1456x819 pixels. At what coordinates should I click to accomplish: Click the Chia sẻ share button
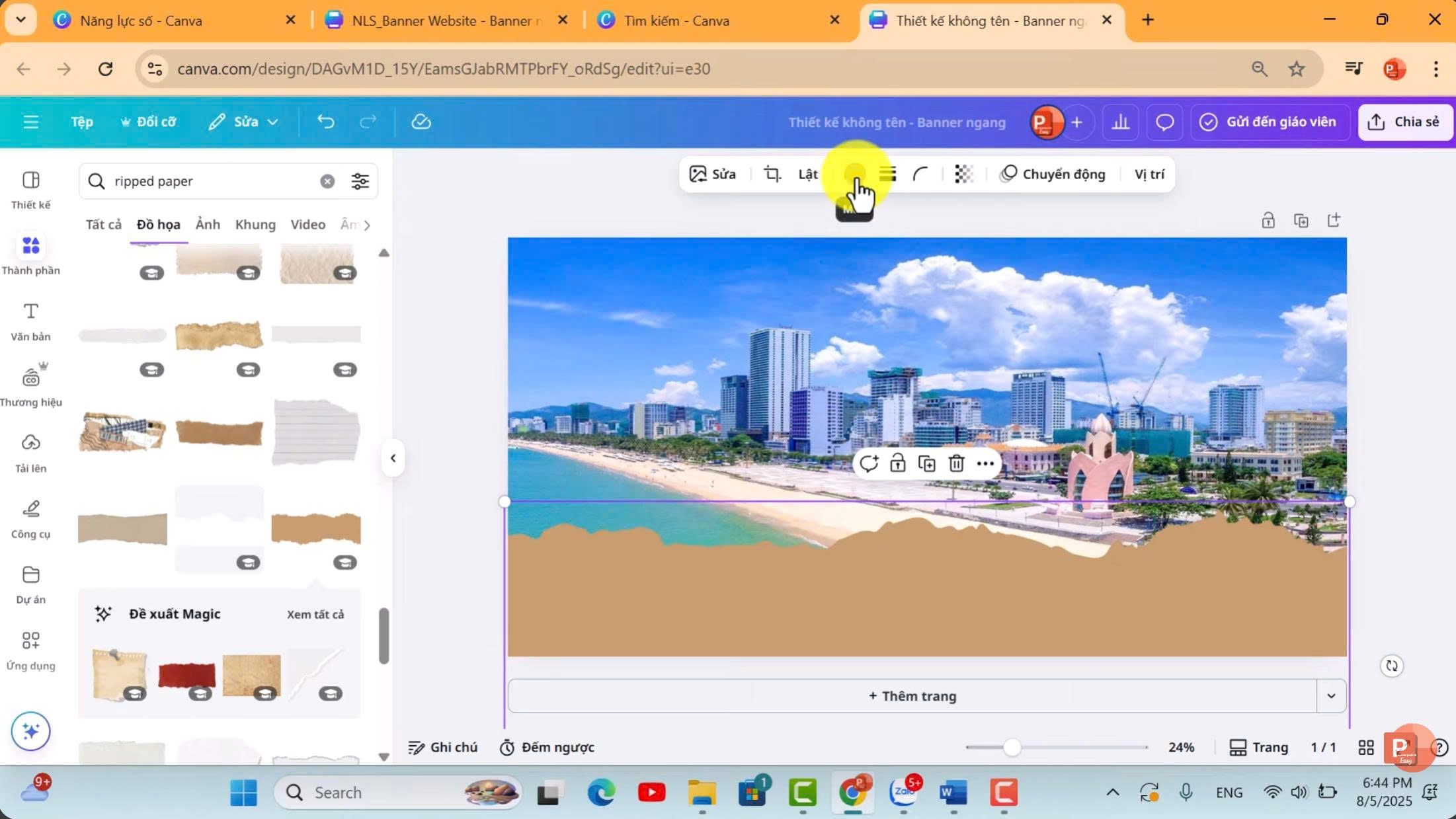point(1405,122)
